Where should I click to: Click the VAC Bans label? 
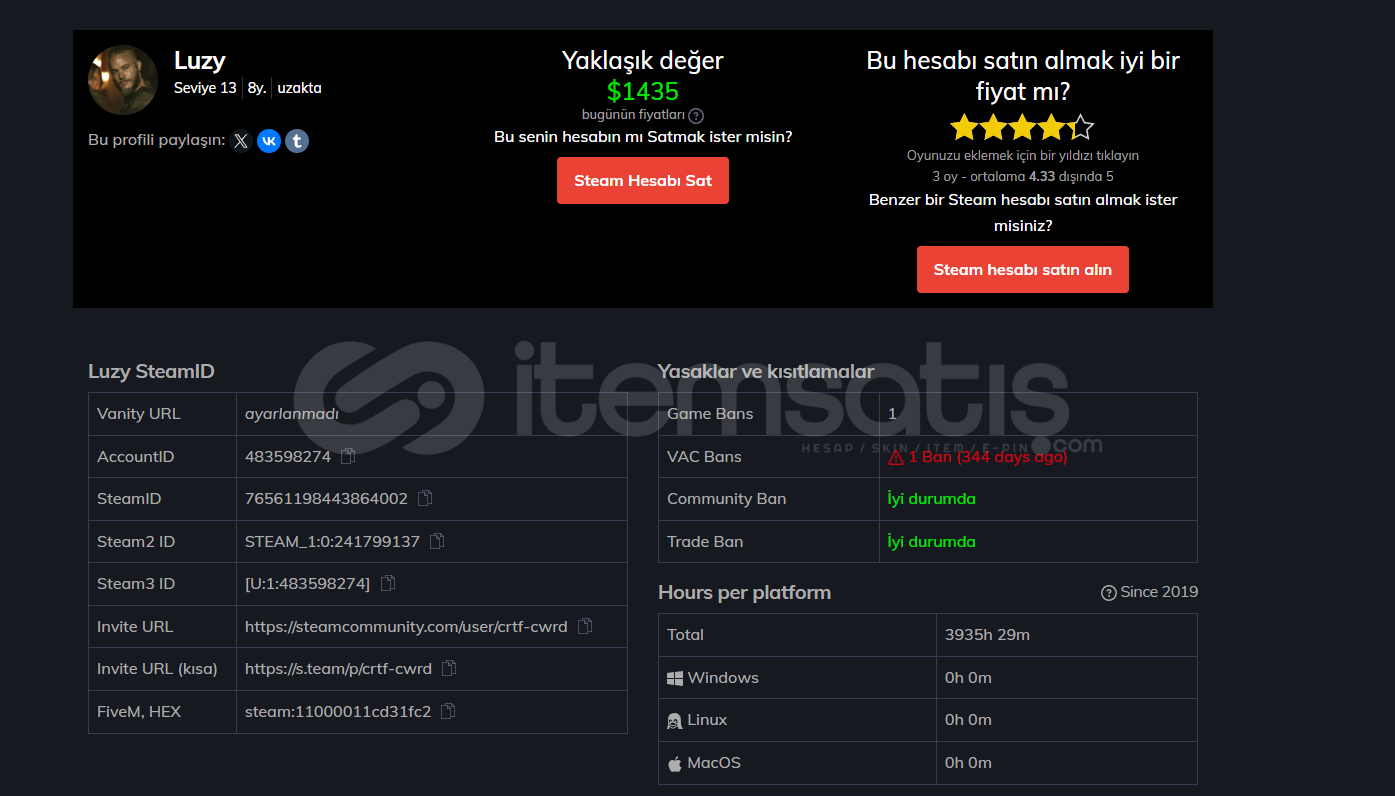[704, 456]
